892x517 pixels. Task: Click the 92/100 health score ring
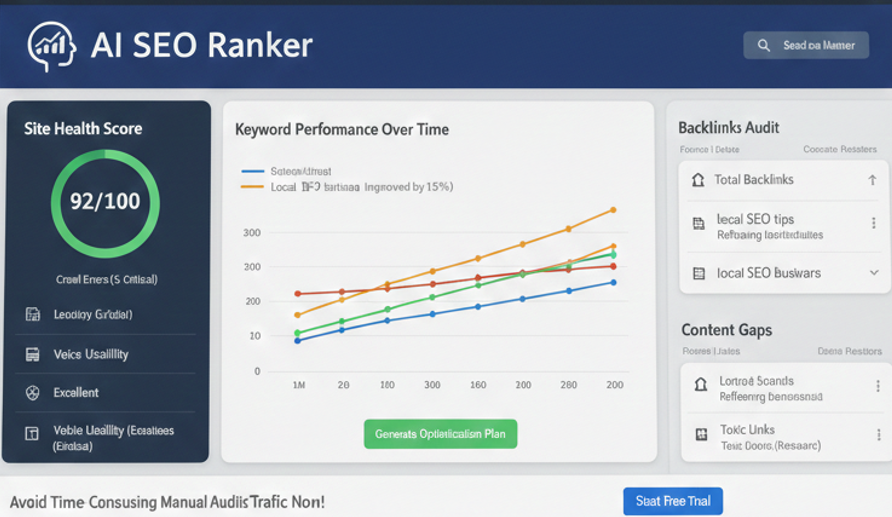point(105,202)
